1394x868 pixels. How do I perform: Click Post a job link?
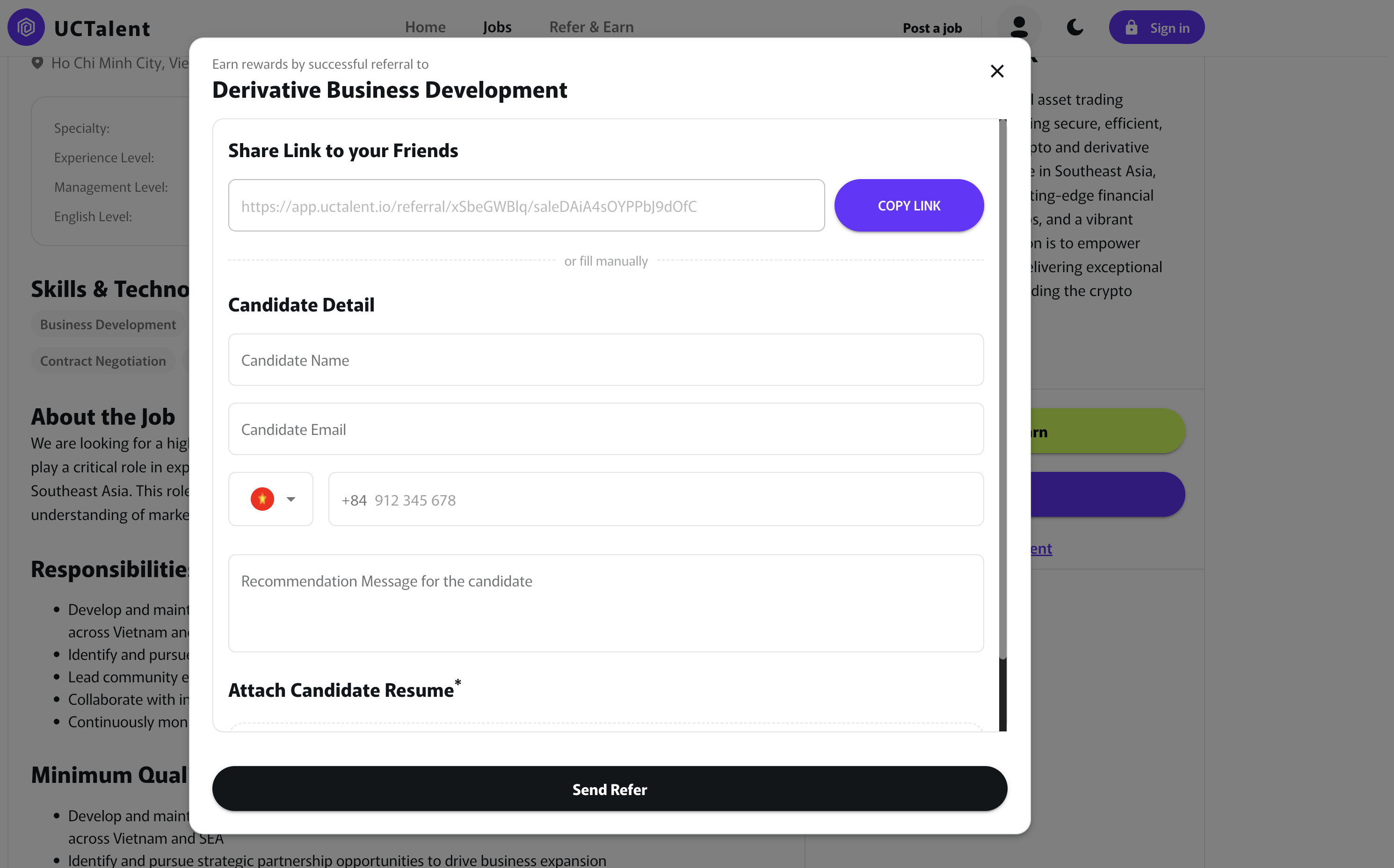tap(932, 28)
